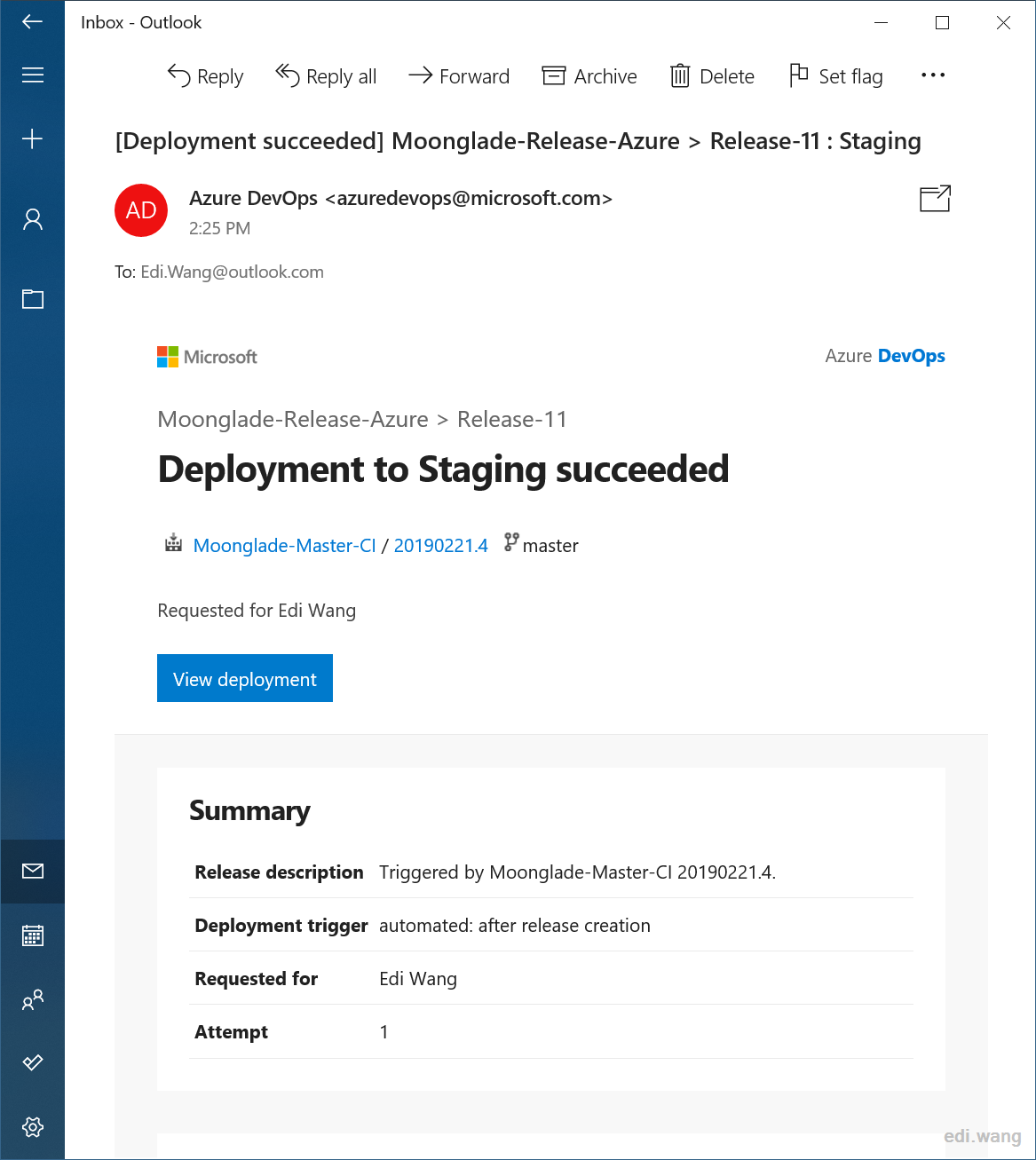Click the AD sender avatar
The height and width of the screenshot is (1160, 1036).
click(141, 210)
